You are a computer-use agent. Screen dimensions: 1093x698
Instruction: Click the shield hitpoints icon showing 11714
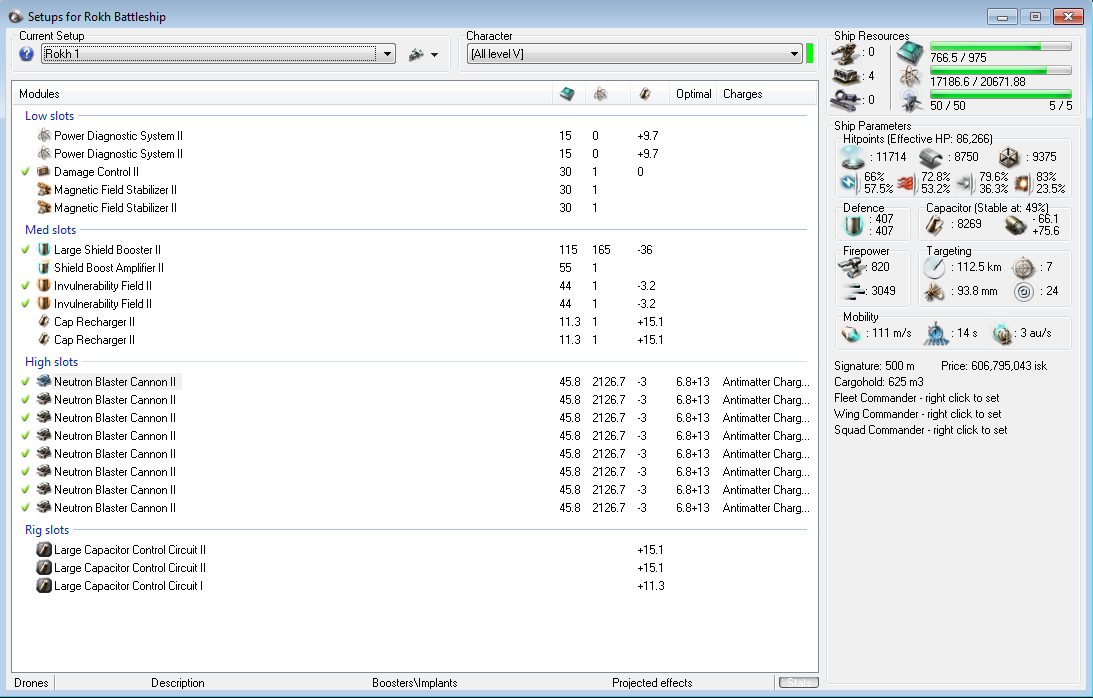click(x=853, y=158)
